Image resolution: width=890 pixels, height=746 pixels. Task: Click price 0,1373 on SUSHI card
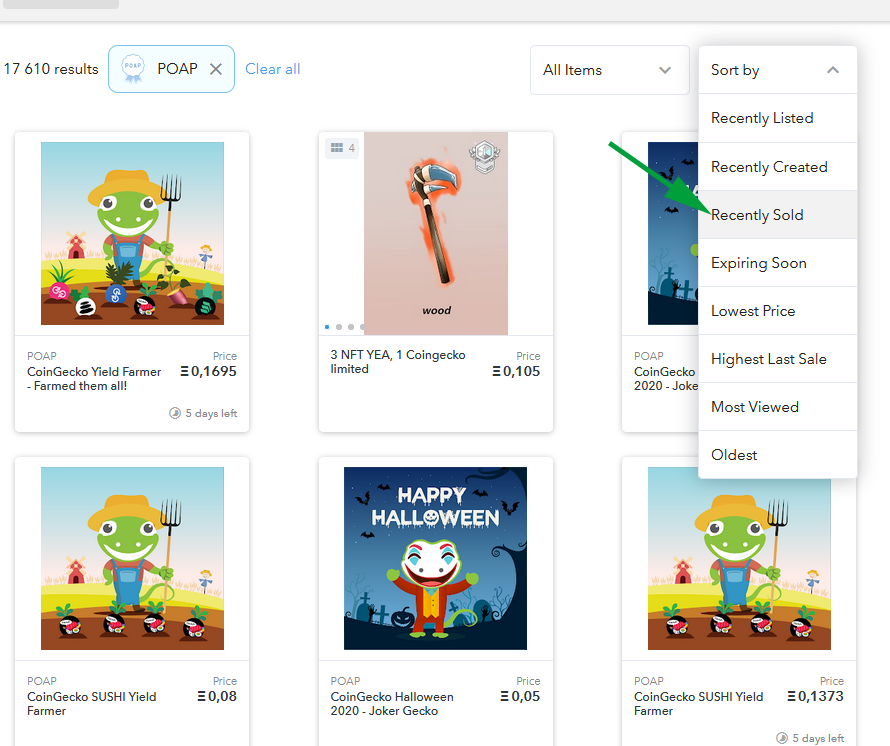[816, 696]
